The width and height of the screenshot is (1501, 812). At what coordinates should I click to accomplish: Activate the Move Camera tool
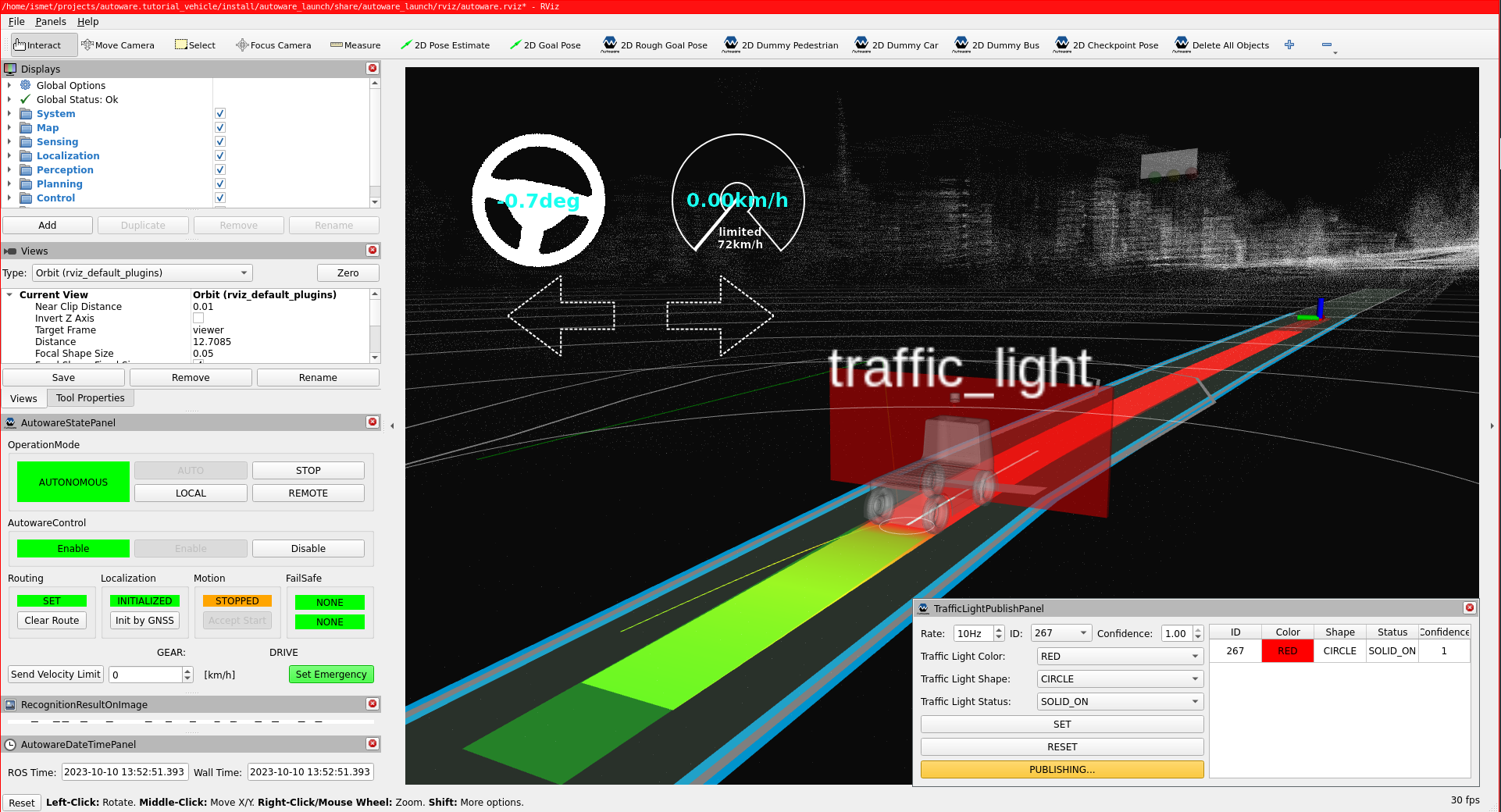(x=118, y=45)
